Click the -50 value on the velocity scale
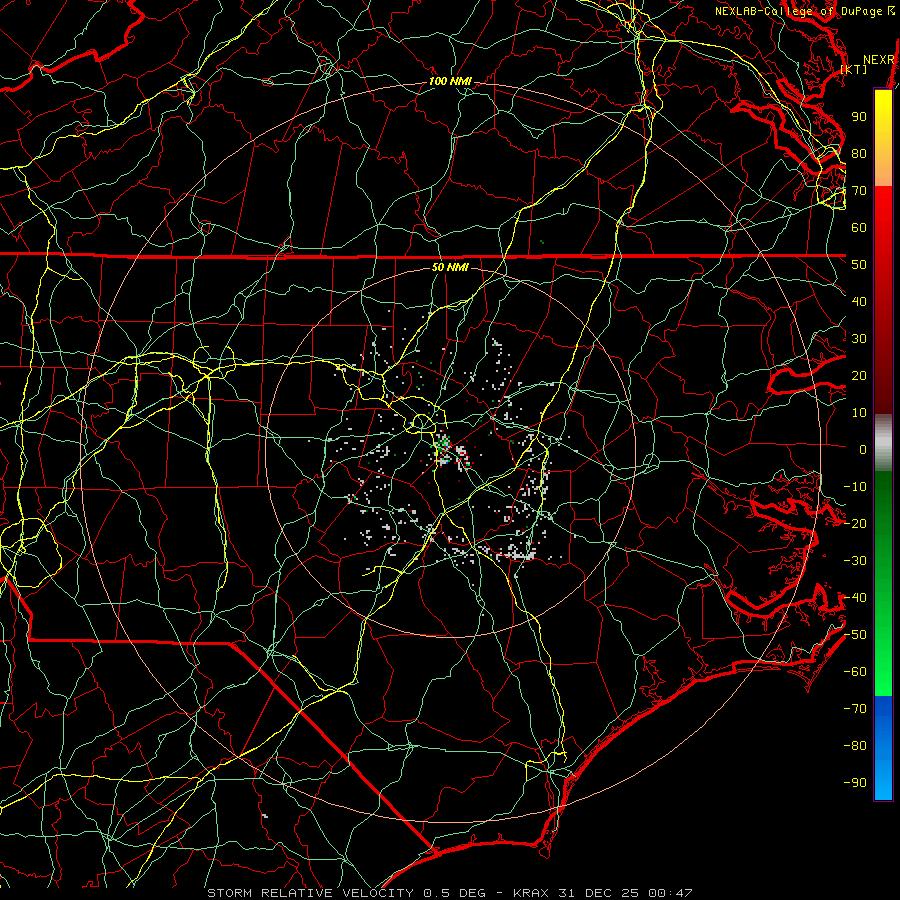This screenshot has height=900, width=900. pyautogui.click(x=855, y=635)
